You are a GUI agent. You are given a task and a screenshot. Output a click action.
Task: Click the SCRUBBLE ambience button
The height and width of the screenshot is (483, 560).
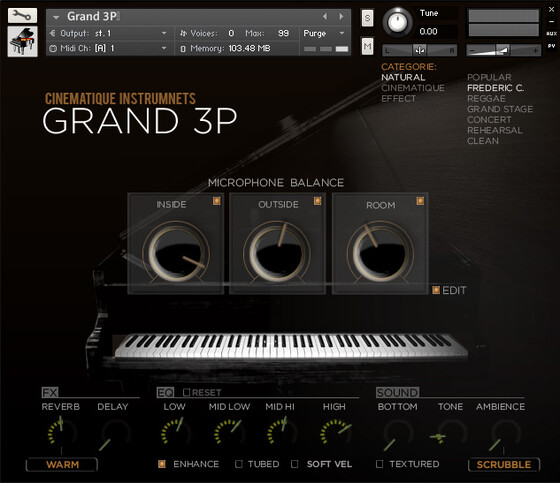(x=504, y=465)
